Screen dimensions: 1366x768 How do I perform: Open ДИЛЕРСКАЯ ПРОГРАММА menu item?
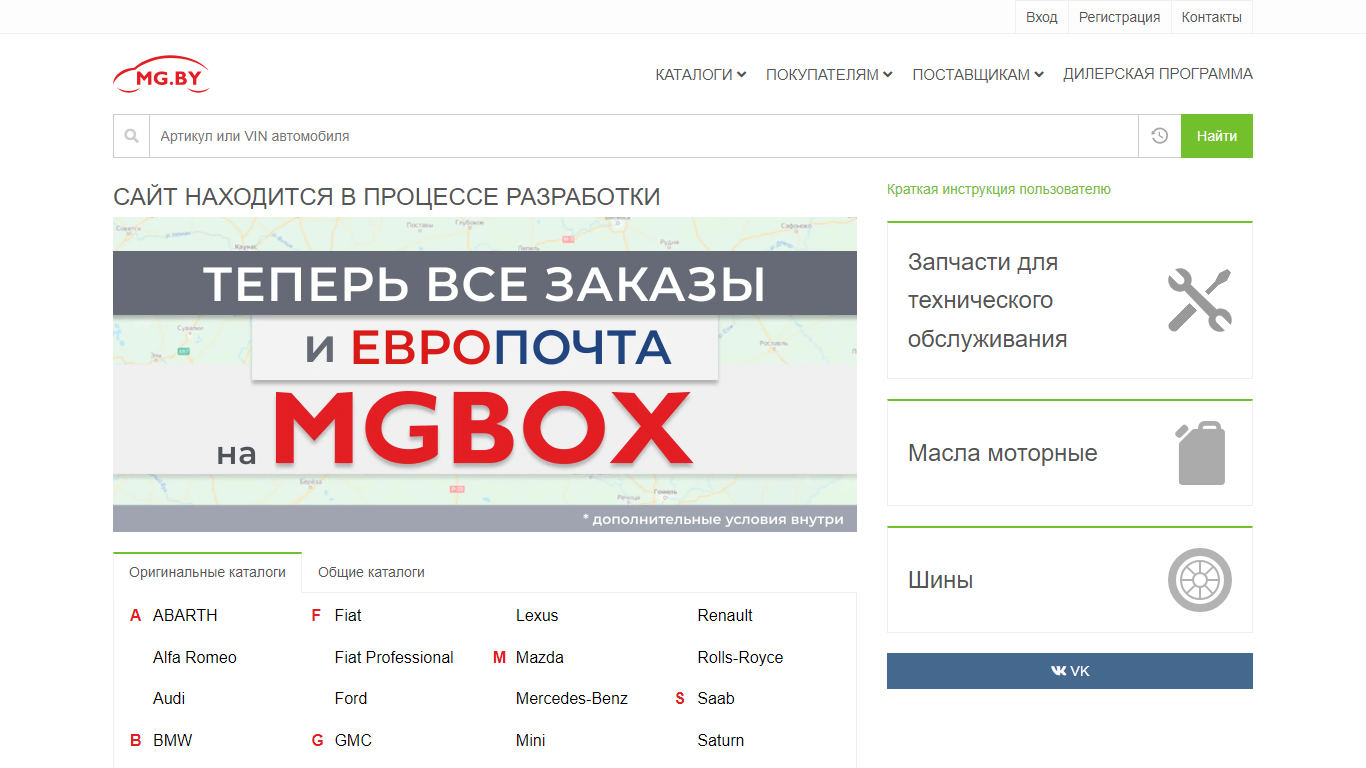pyautogui.click(x=1158, y=74)
